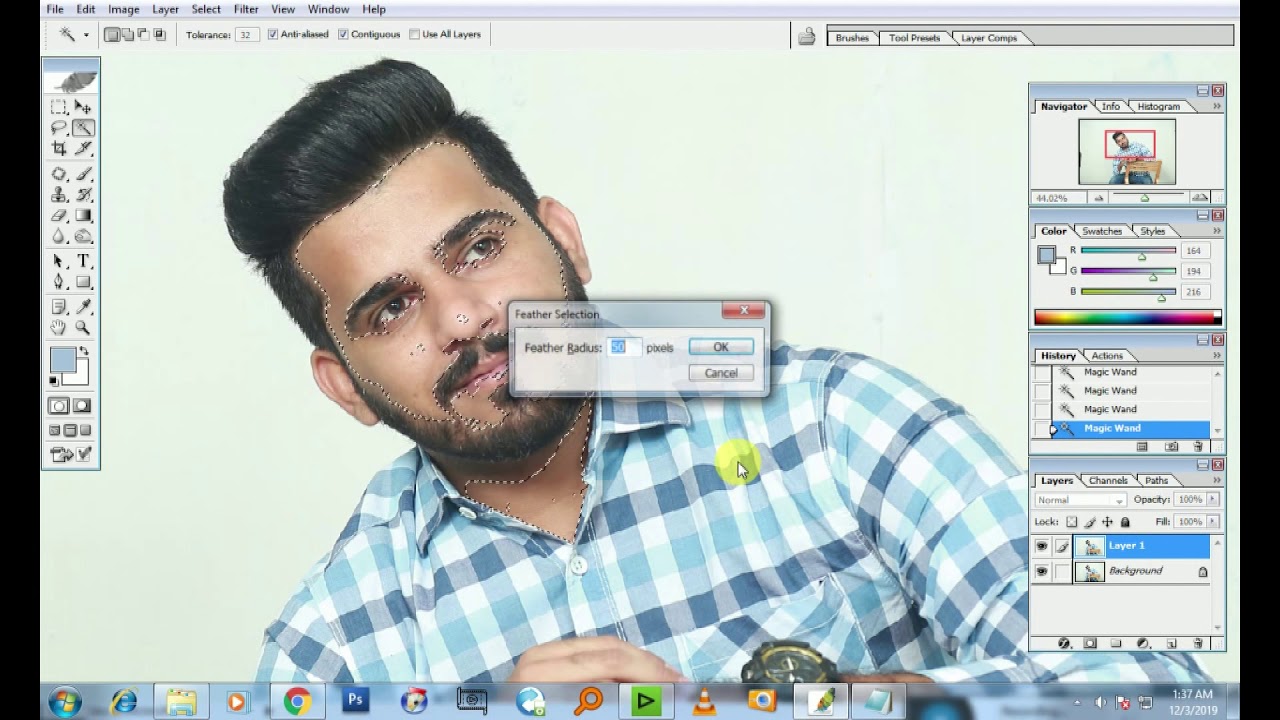This screenshot has width=1280, height=720.
Task: Open the Layer Comps palette tab
Action: pos(988,38)
